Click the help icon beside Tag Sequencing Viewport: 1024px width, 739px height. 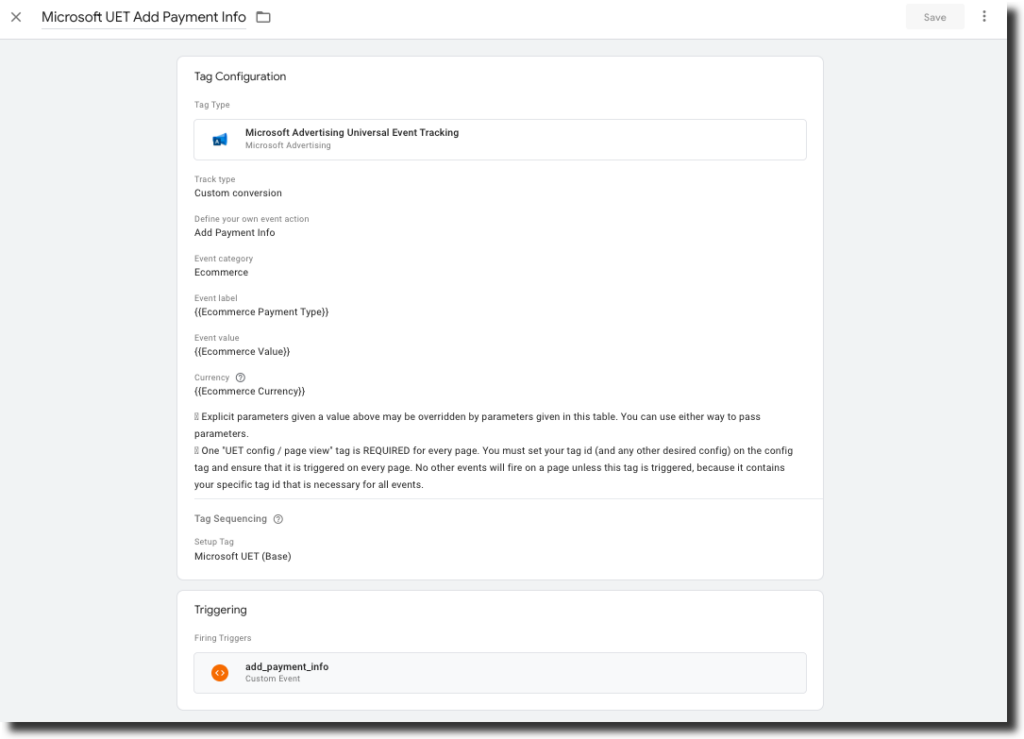coord(278,519)
